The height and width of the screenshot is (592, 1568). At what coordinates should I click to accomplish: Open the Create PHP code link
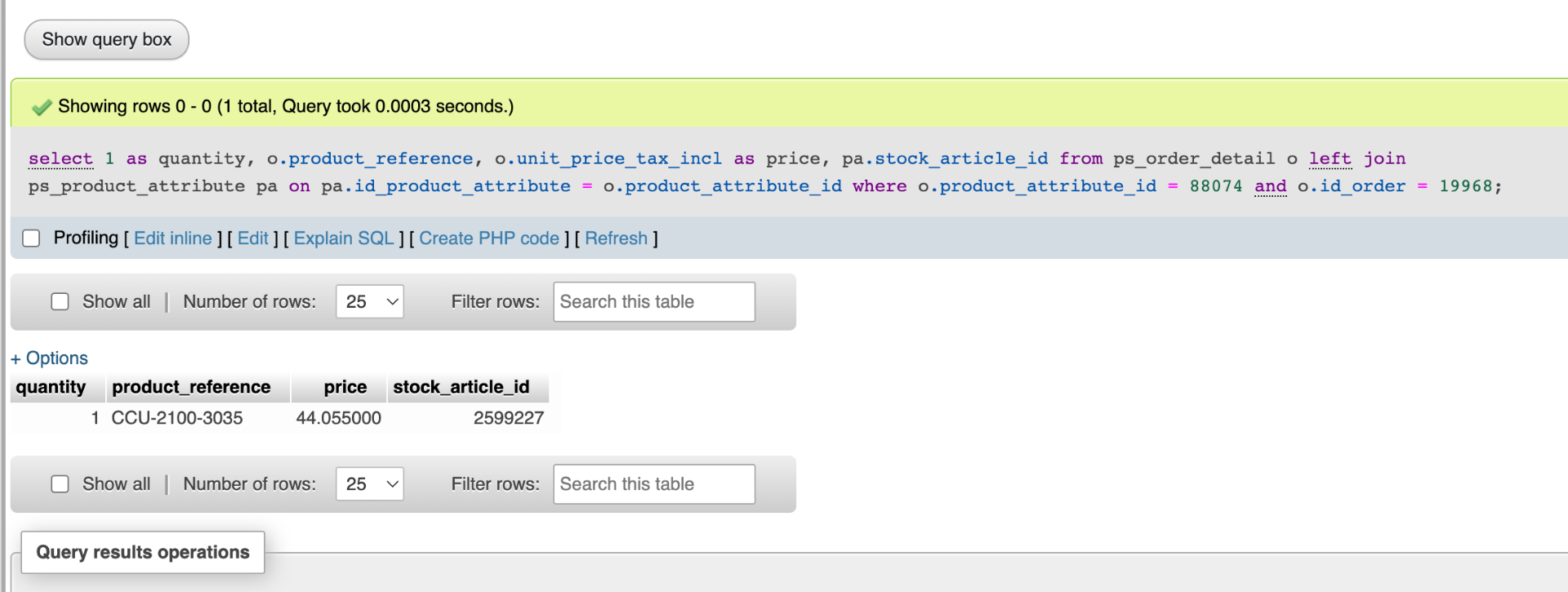tap(489, 238)
